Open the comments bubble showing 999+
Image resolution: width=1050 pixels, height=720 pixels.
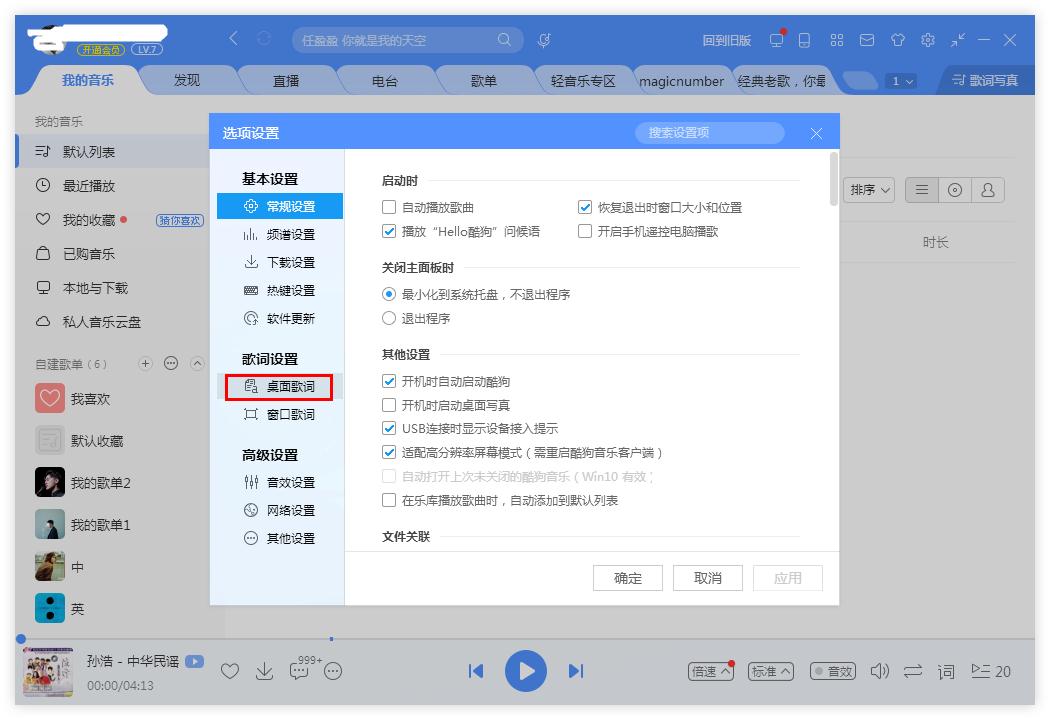click(296, 671)
